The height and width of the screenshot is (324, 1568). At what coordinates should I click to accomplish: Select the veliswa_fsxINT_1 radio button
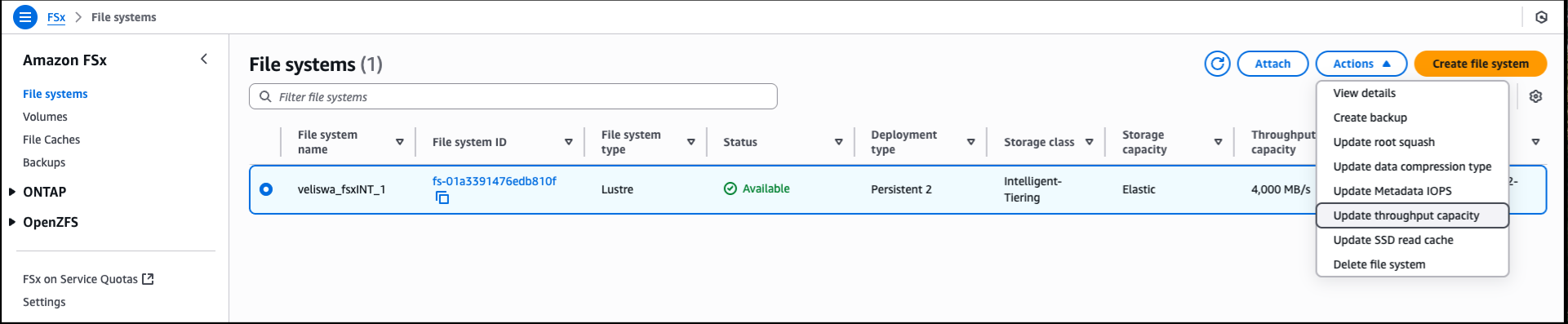coord(266,189)
